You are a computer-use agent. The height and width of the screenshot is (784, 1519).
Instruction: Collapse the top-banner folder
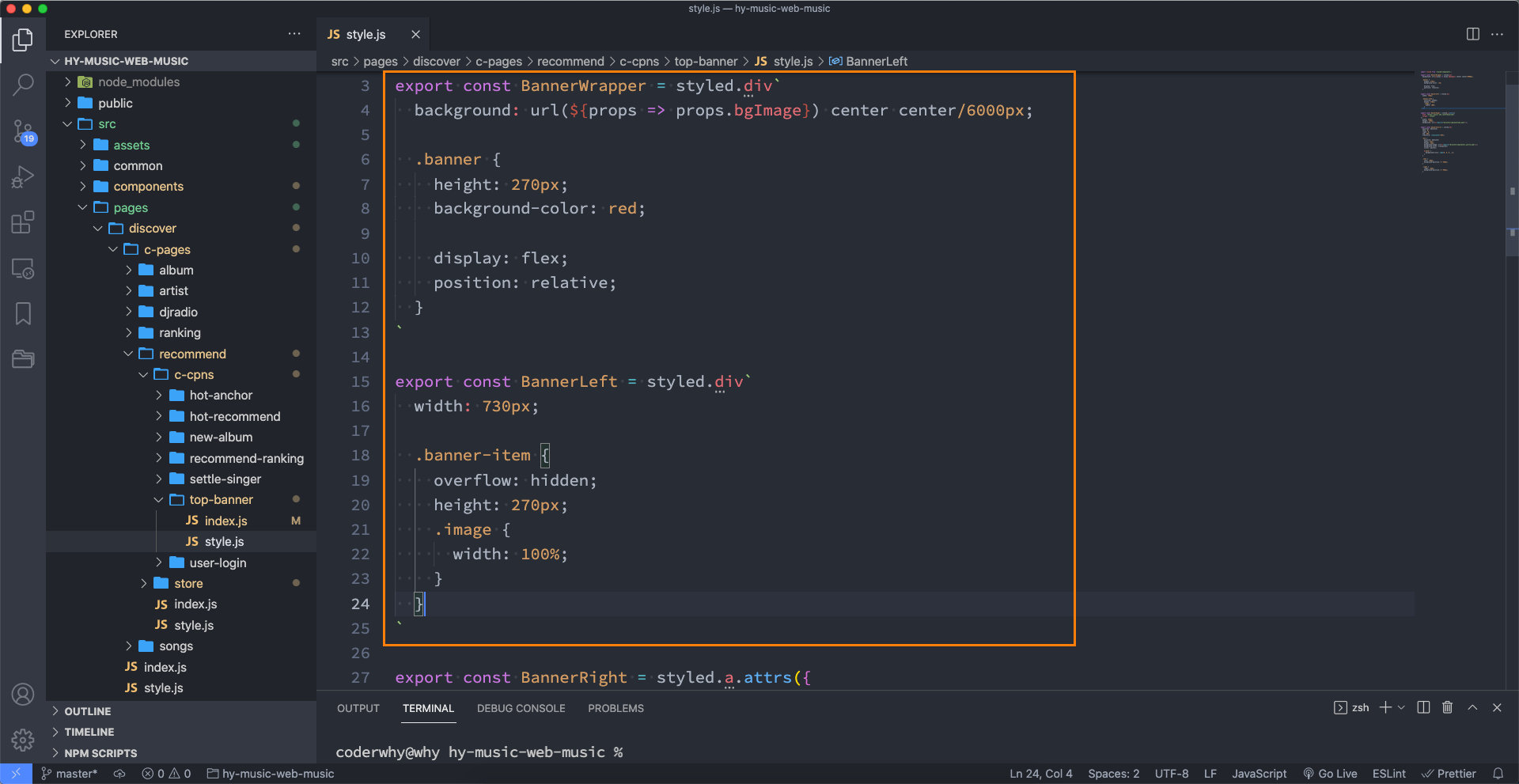tap(221, 500)
